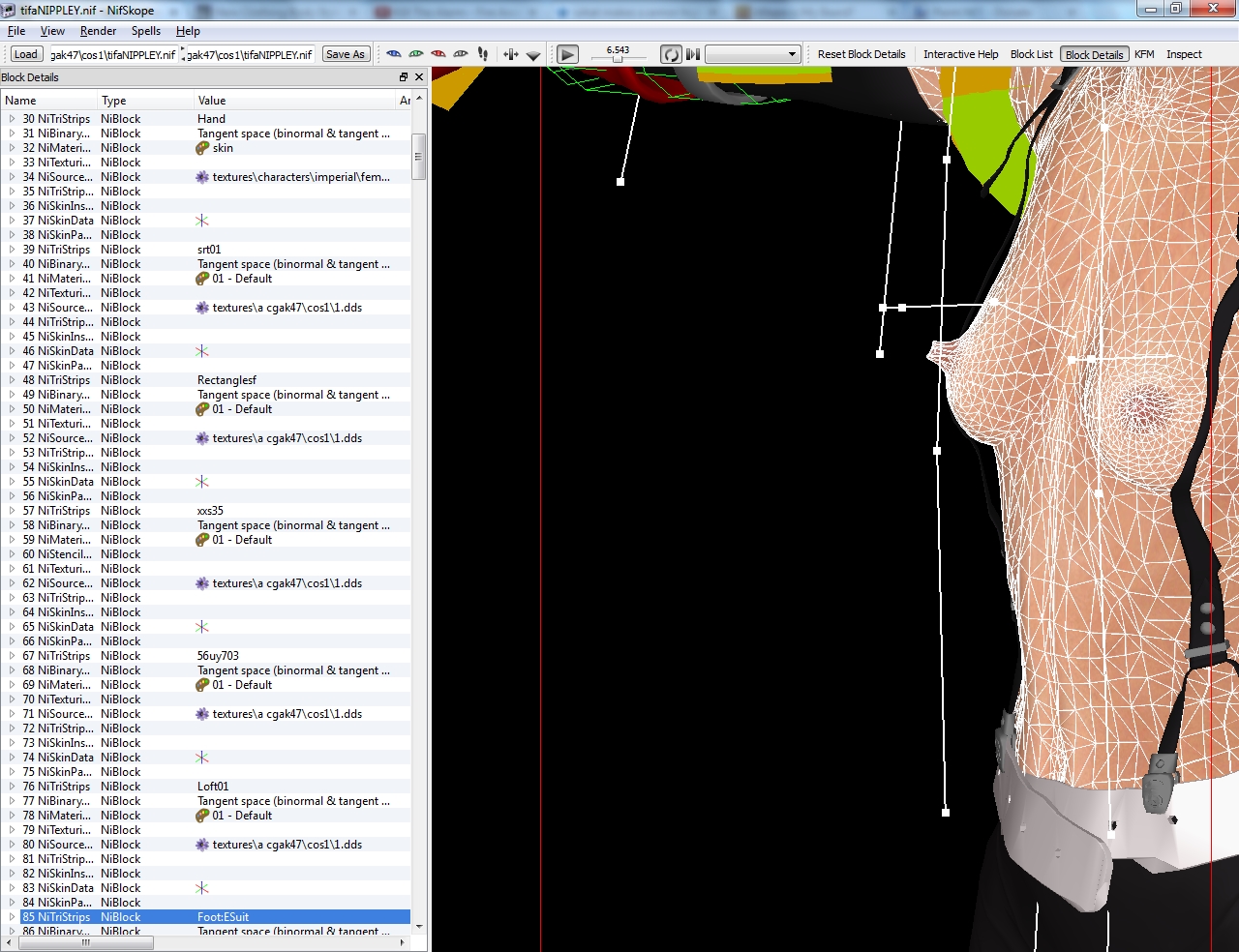Open the File menu
Image resolution: width=1239 pixels, height=952 pixels.
coord(16,31)
